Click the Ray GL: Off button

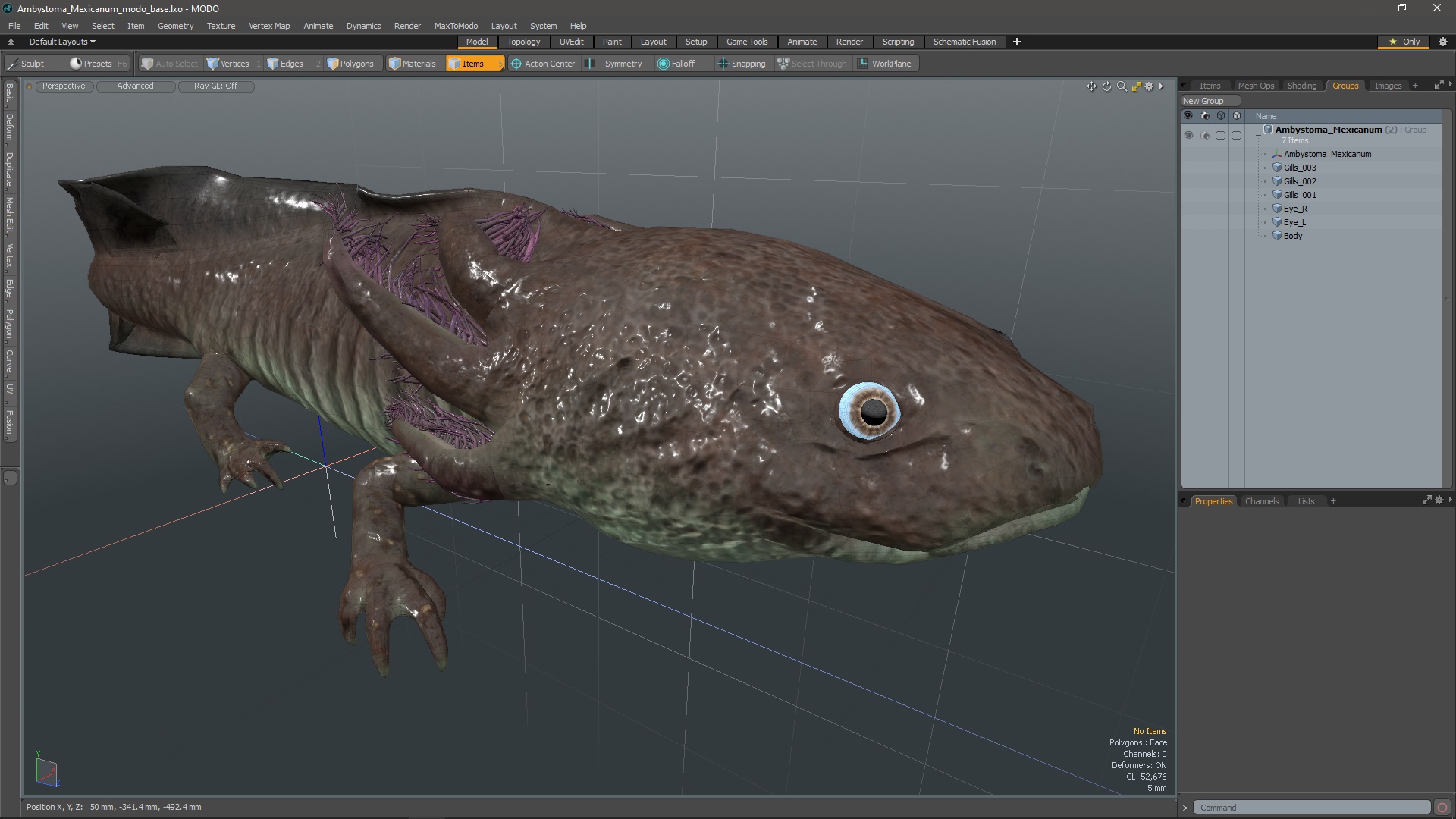tap(215, 86)
